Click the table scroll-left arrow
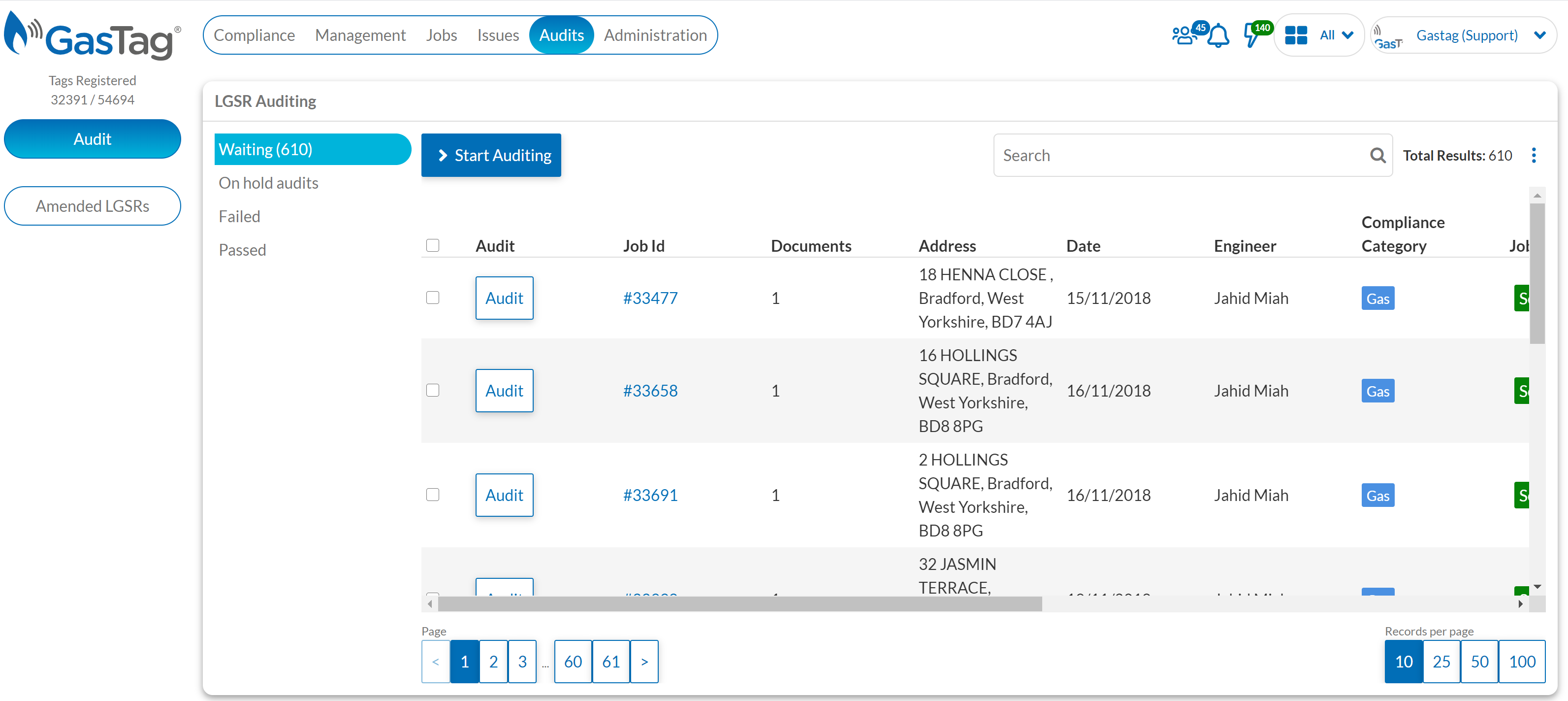The height and width of the screenshot is (701, 1568). click(x=430, y=603)
